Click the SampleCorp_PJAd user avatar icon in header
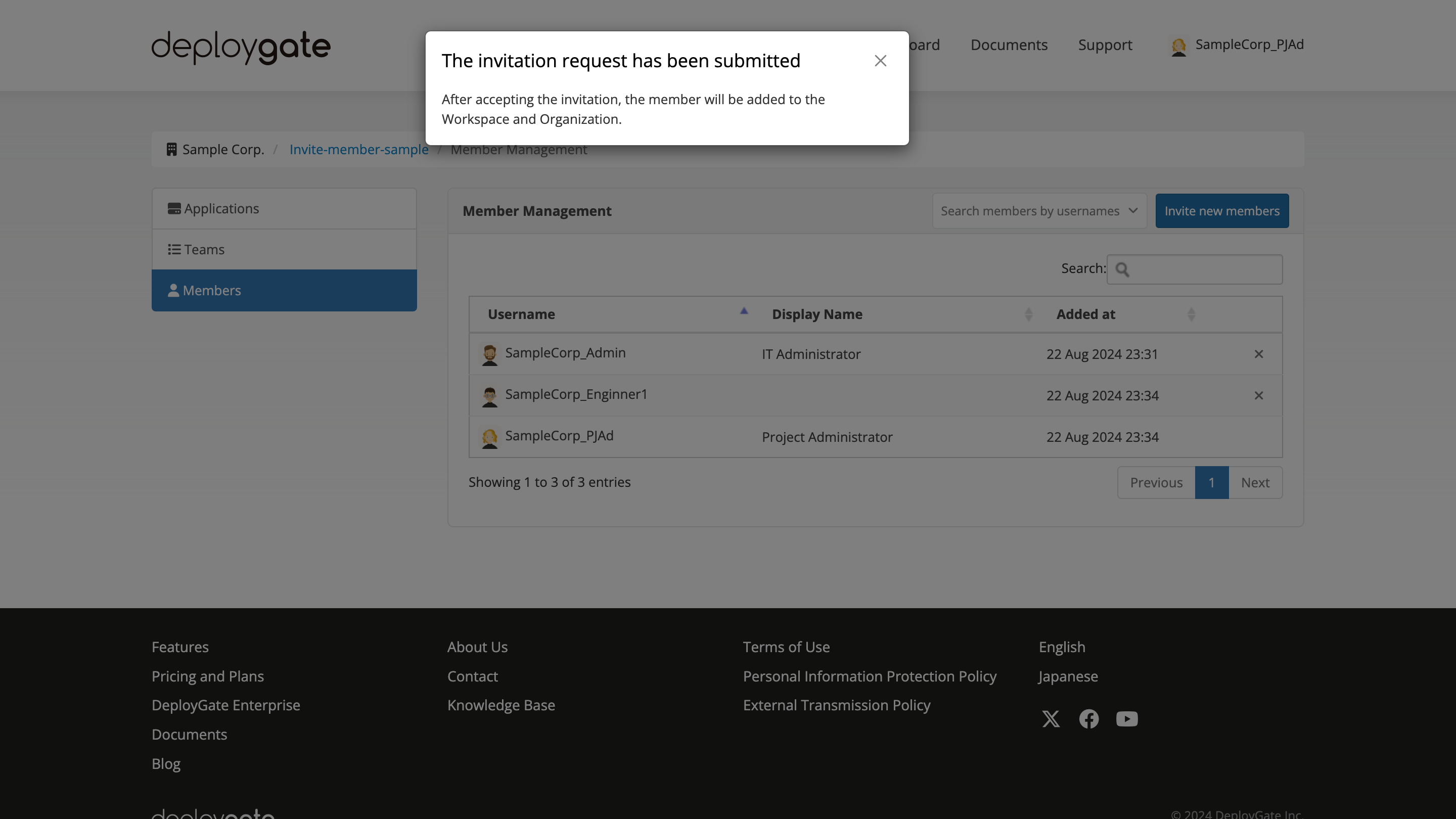This screenshot has height=819, width=1456. tap(1179, 45)
